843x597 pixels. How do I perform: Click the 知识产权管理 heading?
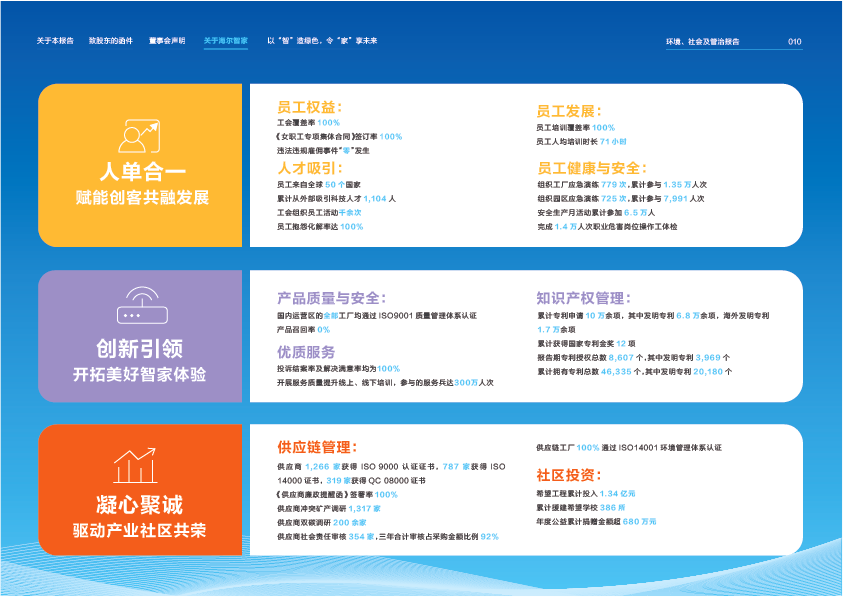[583, 298]
